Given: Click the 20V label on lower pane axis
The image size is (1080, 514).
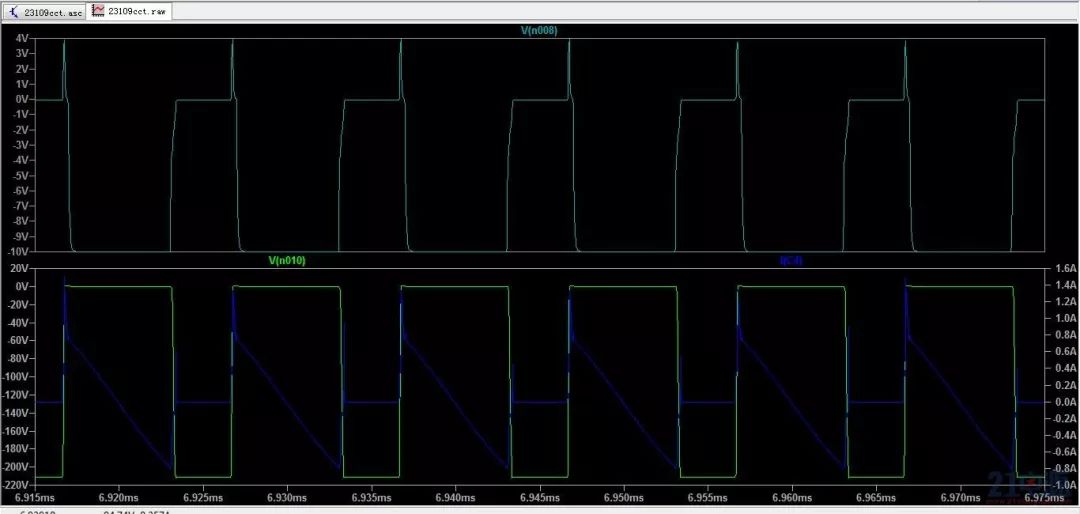Looking at the screenshot, I should tap(19, 268).
